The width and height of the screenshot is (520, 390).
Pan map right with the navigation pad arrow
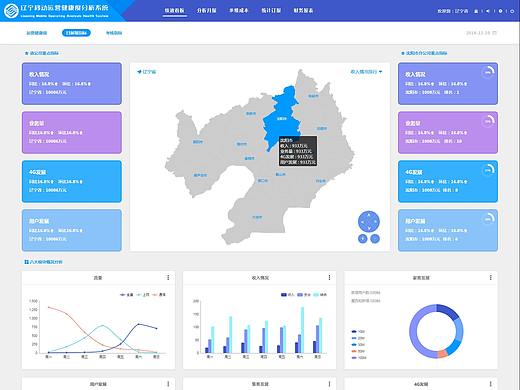tap(375, 221)
